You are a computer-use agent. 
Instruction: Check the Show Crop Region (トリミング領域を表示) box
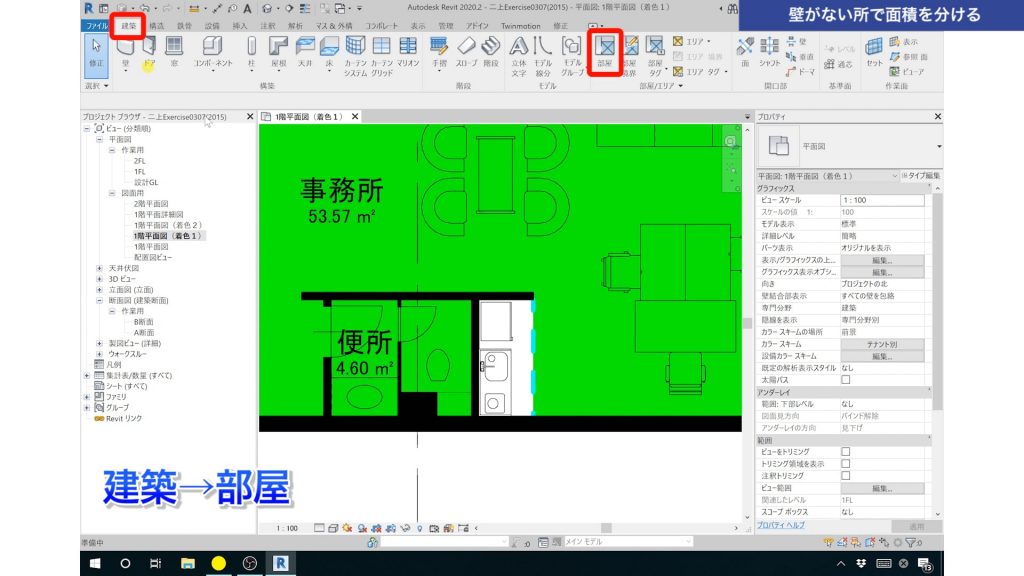point(847,463)
